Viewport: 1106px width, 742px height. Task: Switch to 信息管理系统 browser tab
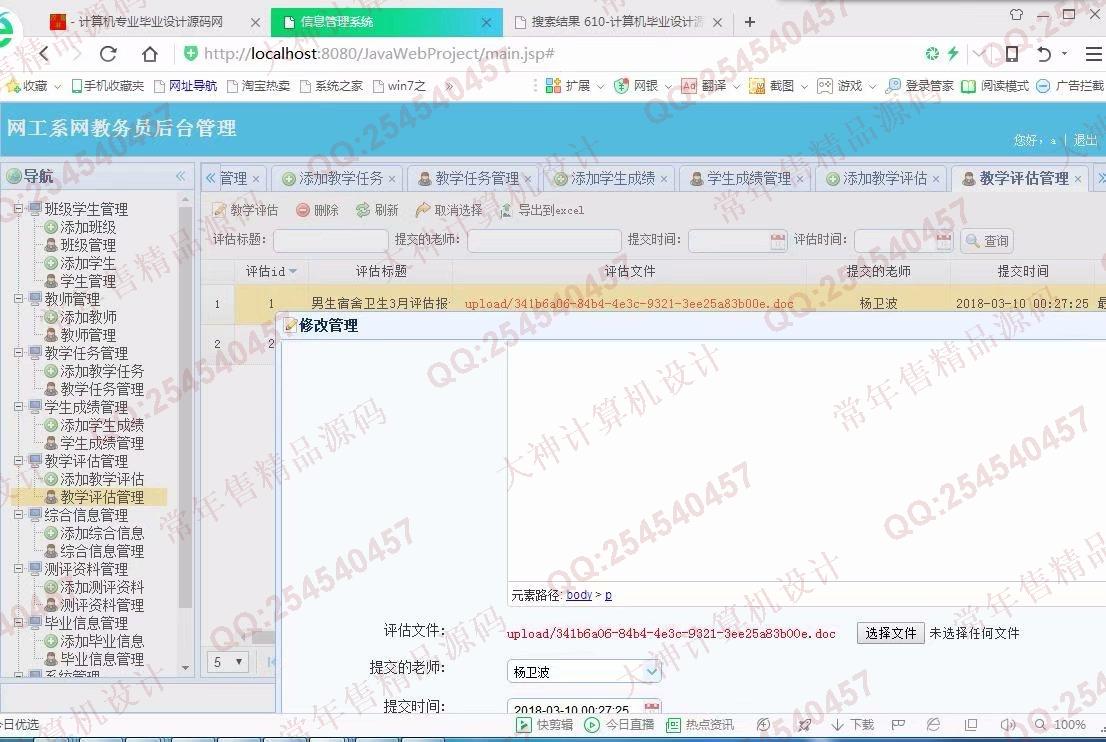(387, 23)
